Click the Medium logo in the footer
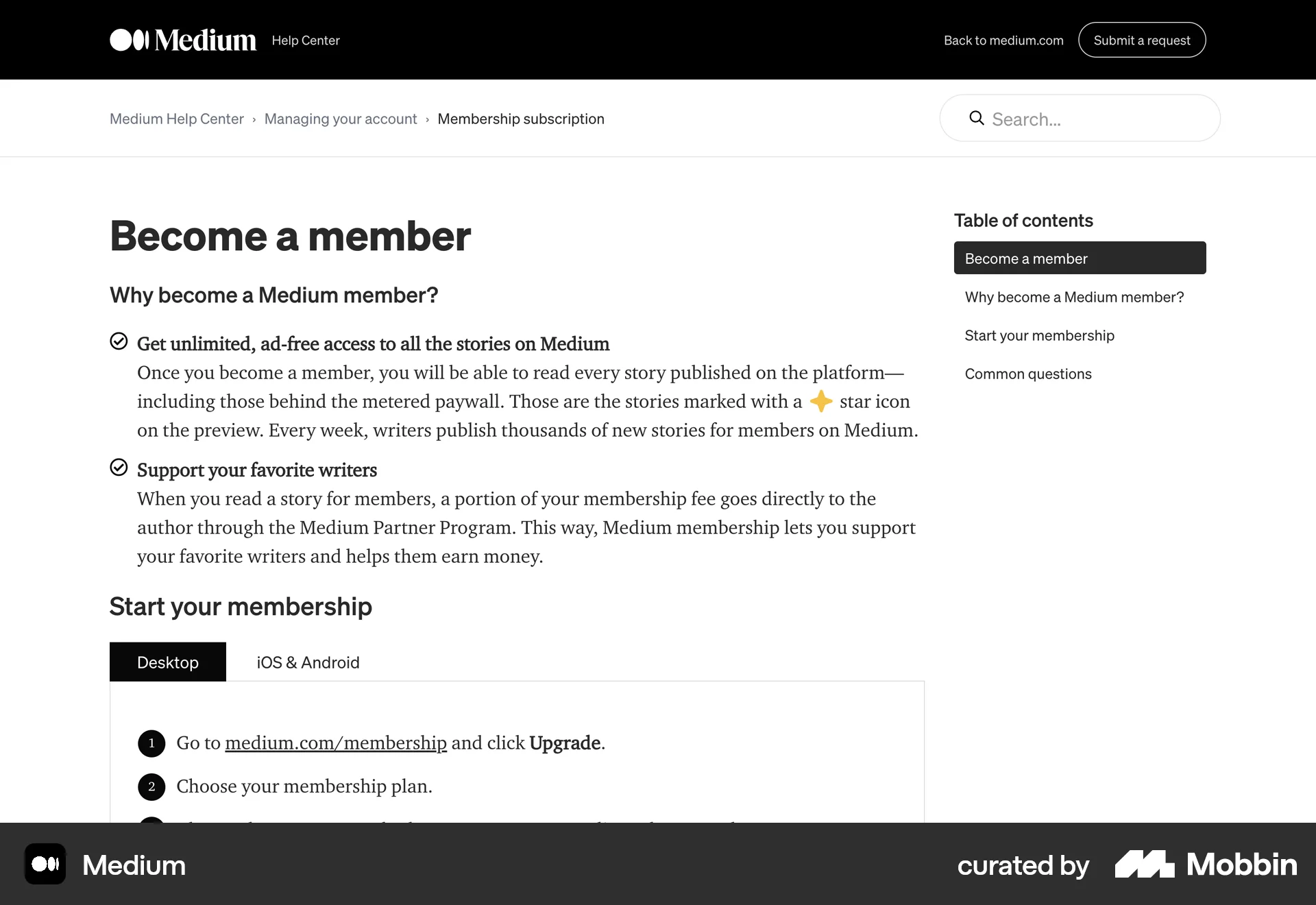 pos(44,864)
